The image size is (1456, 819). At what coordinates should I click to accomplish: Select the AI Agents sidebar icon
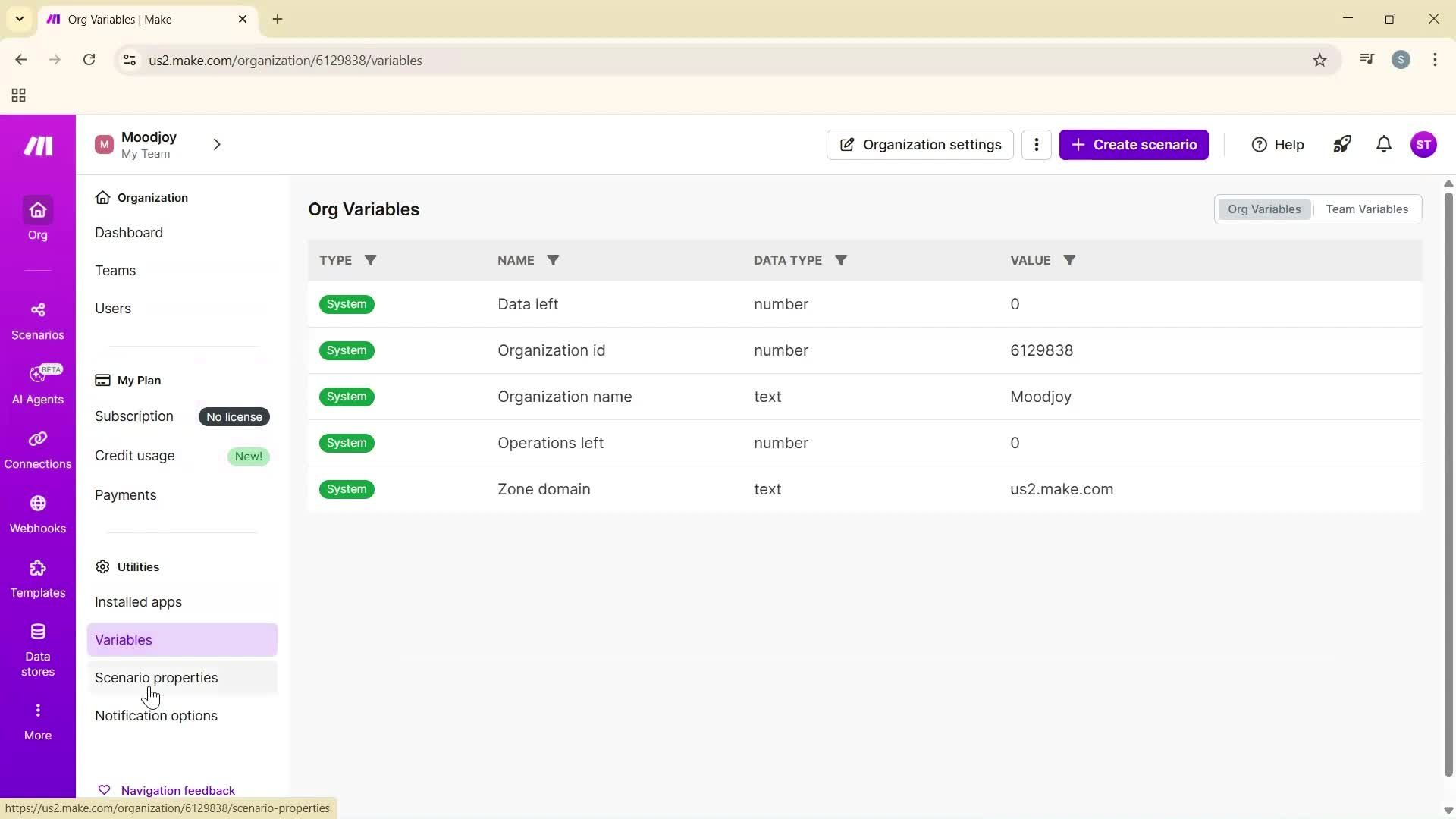point(37,384)
